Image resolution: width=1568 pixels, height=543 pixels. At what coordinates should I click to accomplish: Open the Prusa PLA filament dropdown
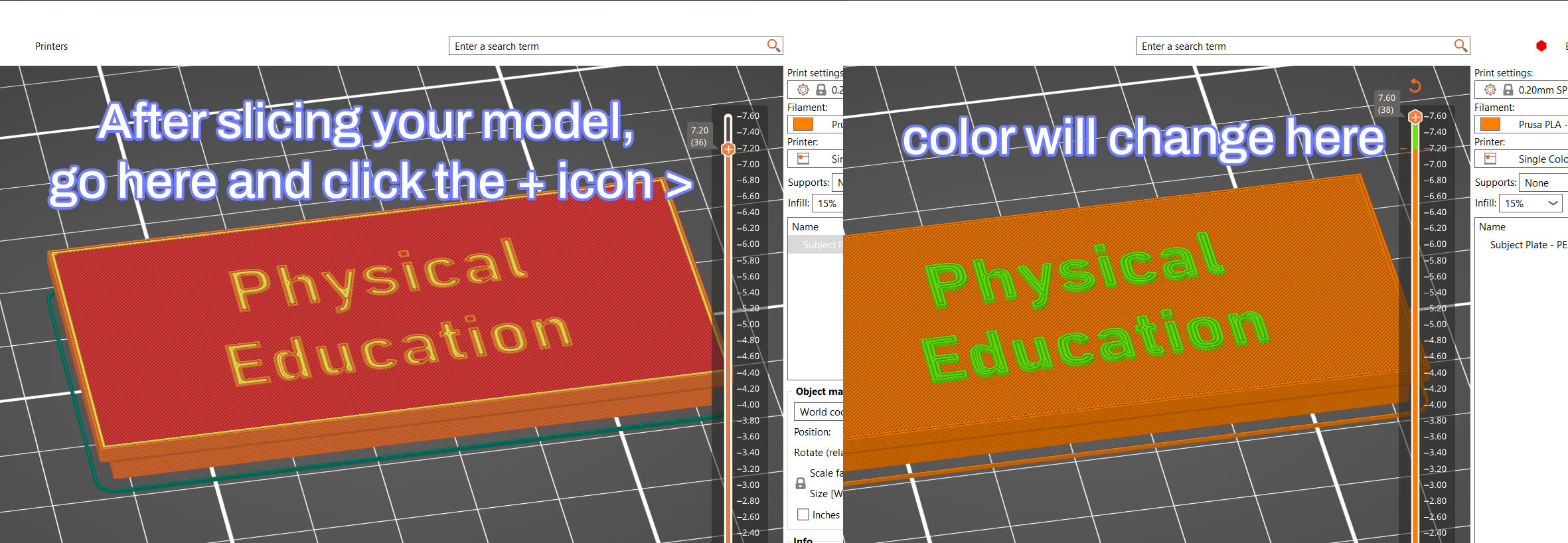(1522, 124)
